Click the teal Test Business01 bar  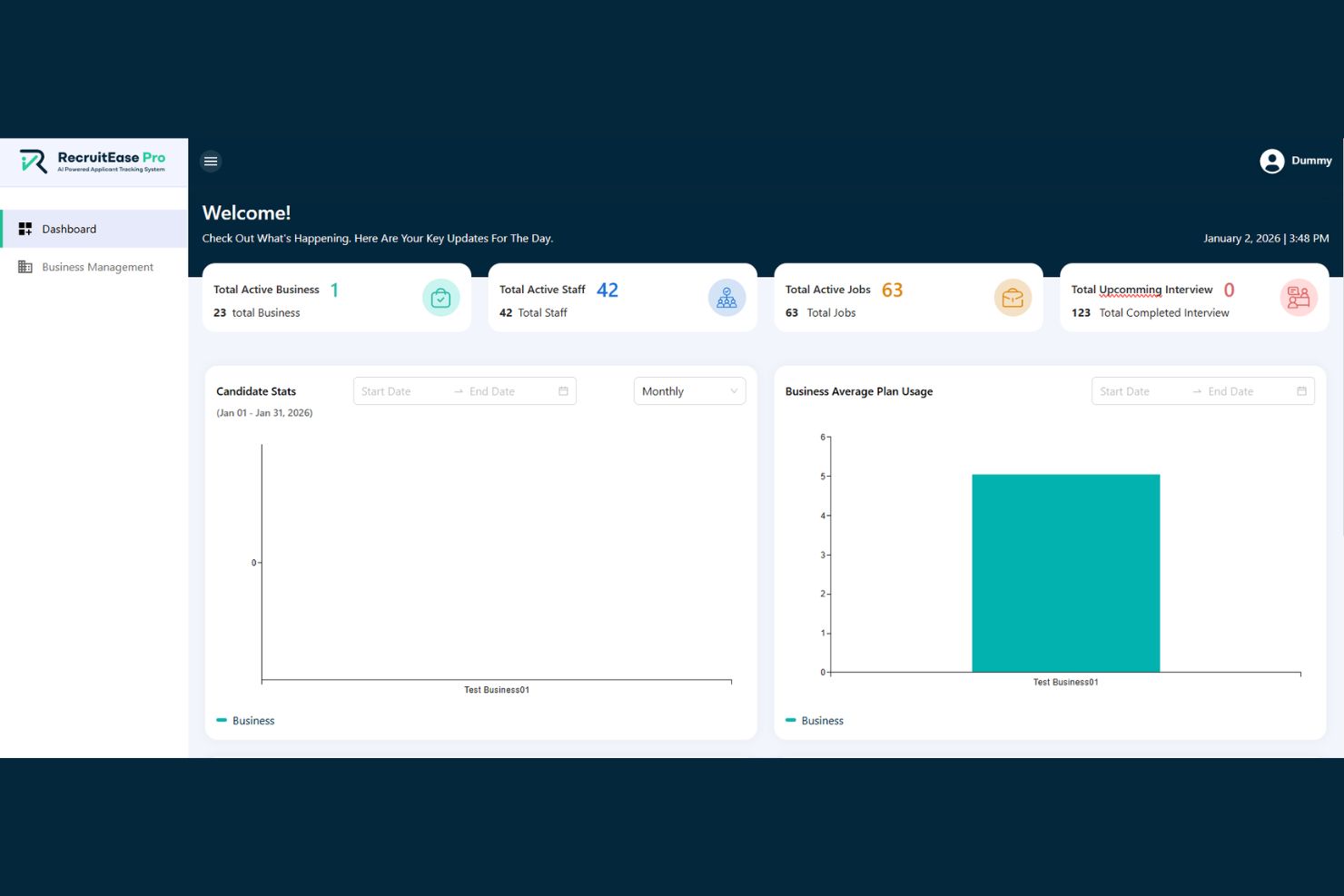pos(1065,573)
